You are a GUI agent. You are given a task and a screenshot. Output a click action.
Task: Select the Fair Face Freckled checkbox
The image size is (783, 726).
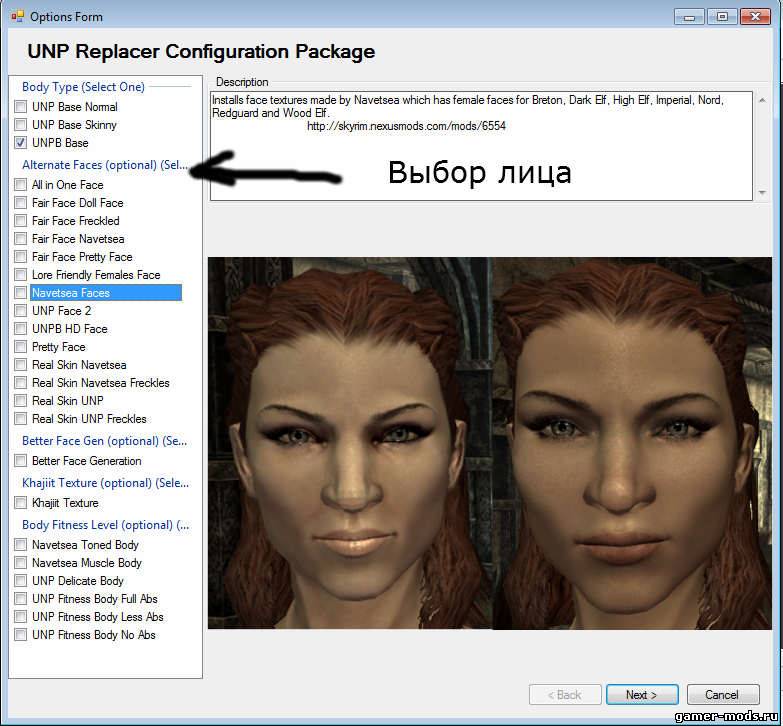click(x=20, y=221)
